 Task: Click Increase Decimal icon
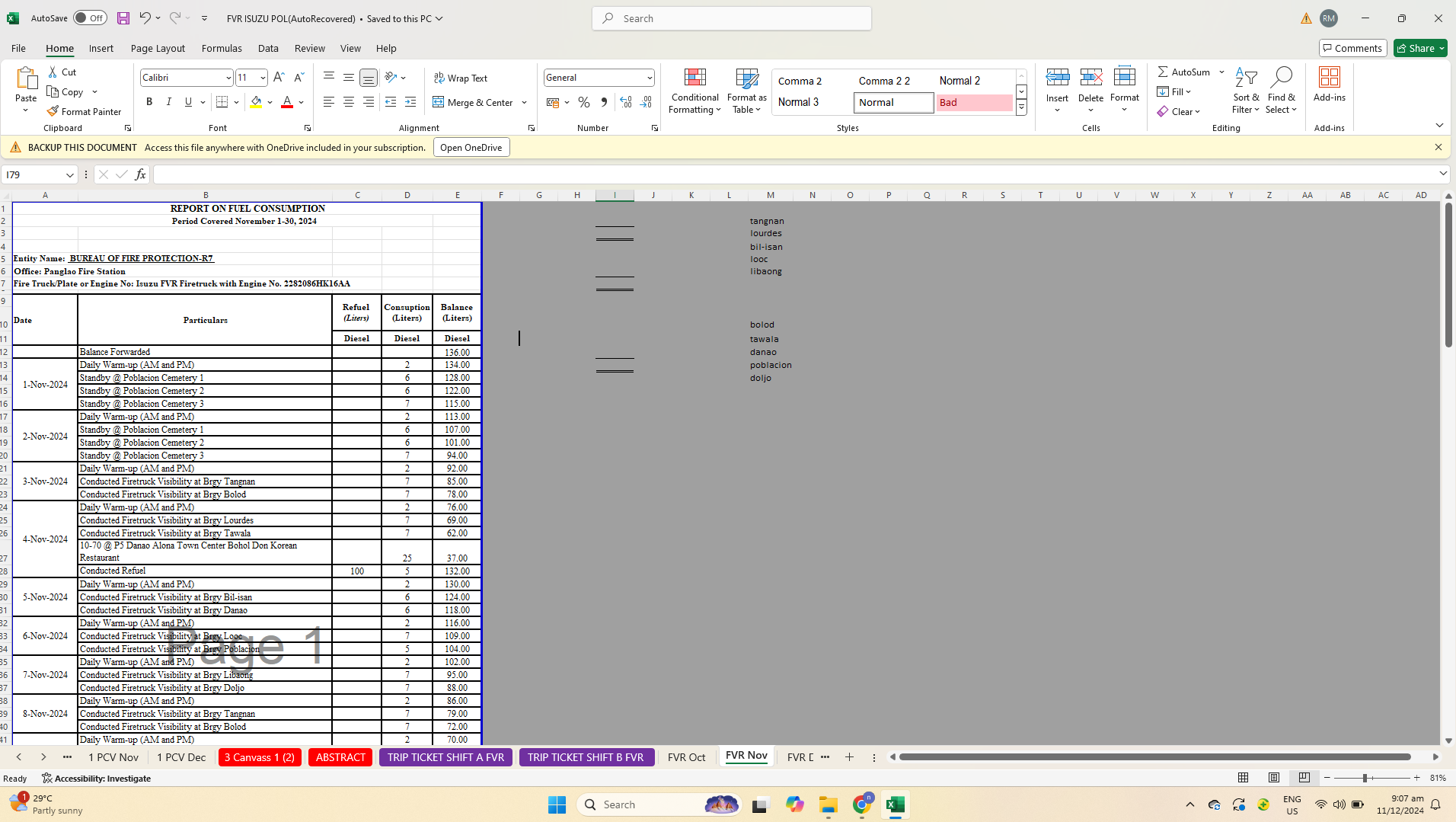pos(626,102)
